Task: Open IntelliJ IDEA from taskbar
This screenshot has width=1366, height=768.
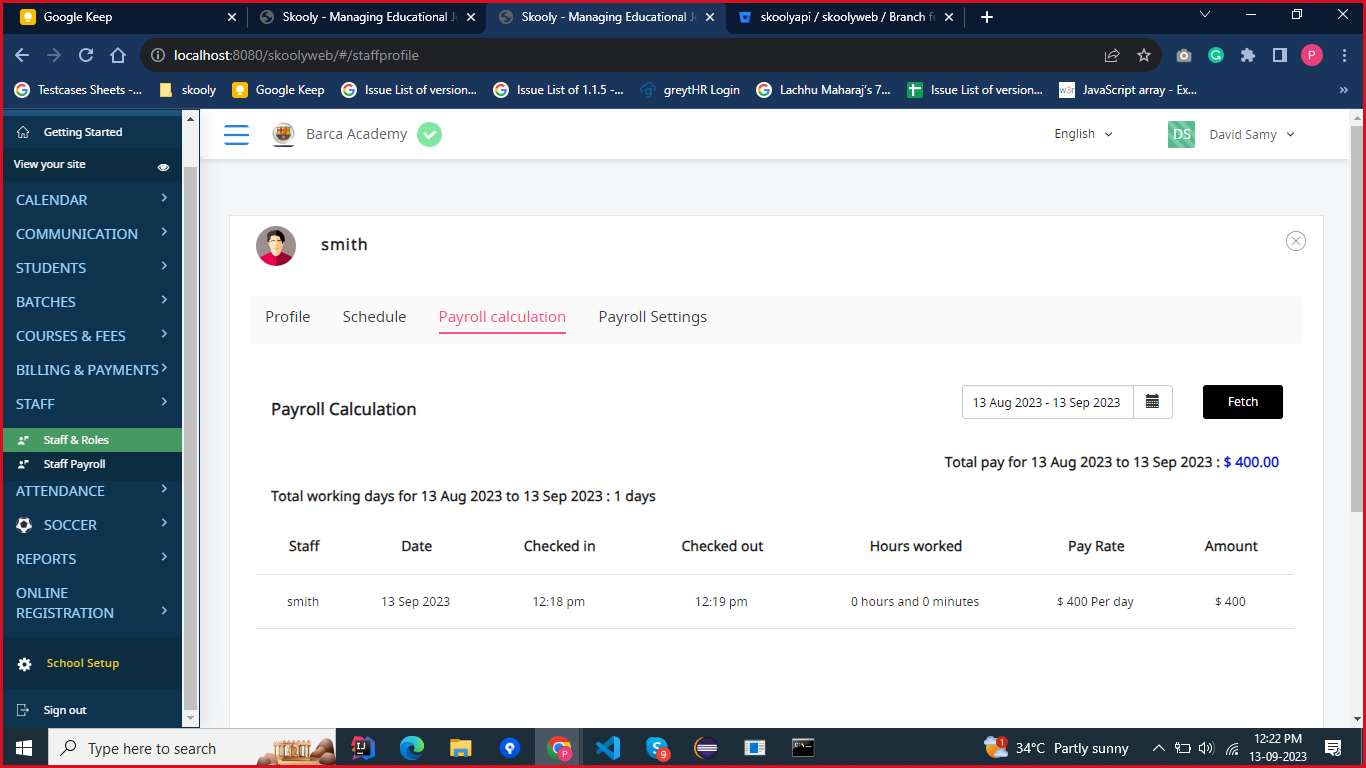Action: coord(362,748)
